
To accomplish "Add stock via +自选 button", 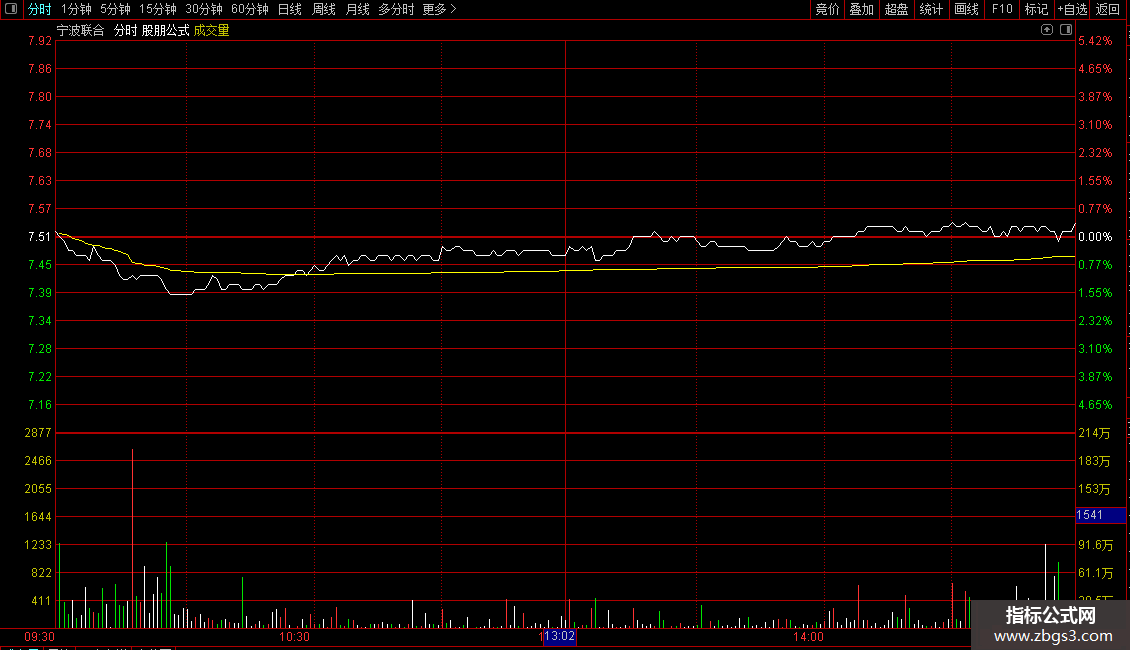I will pos(1072,9).
